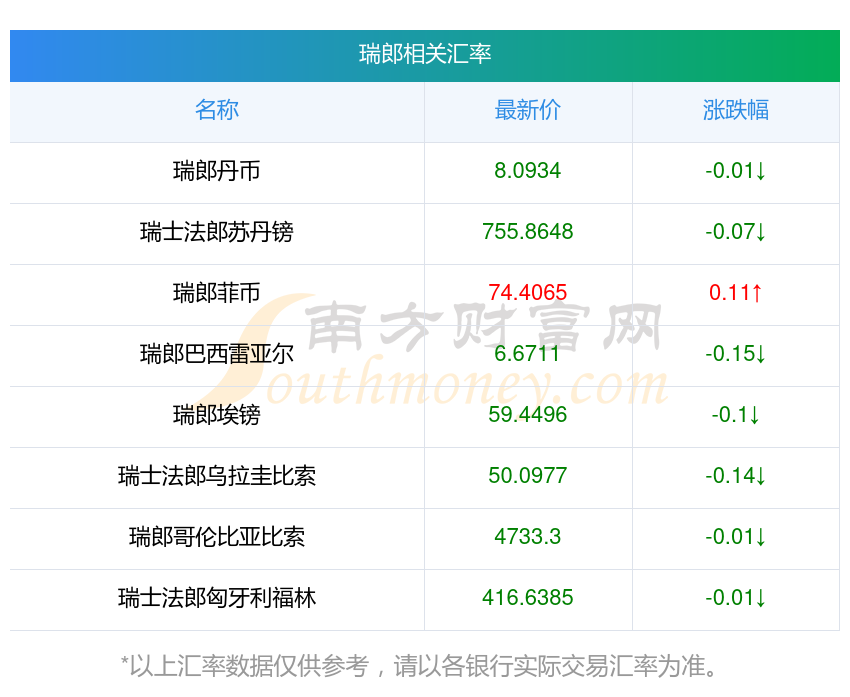Click the red 0.11 up-arrow change
Viewport: 850px width, 697px height.
tap(736, 293)
